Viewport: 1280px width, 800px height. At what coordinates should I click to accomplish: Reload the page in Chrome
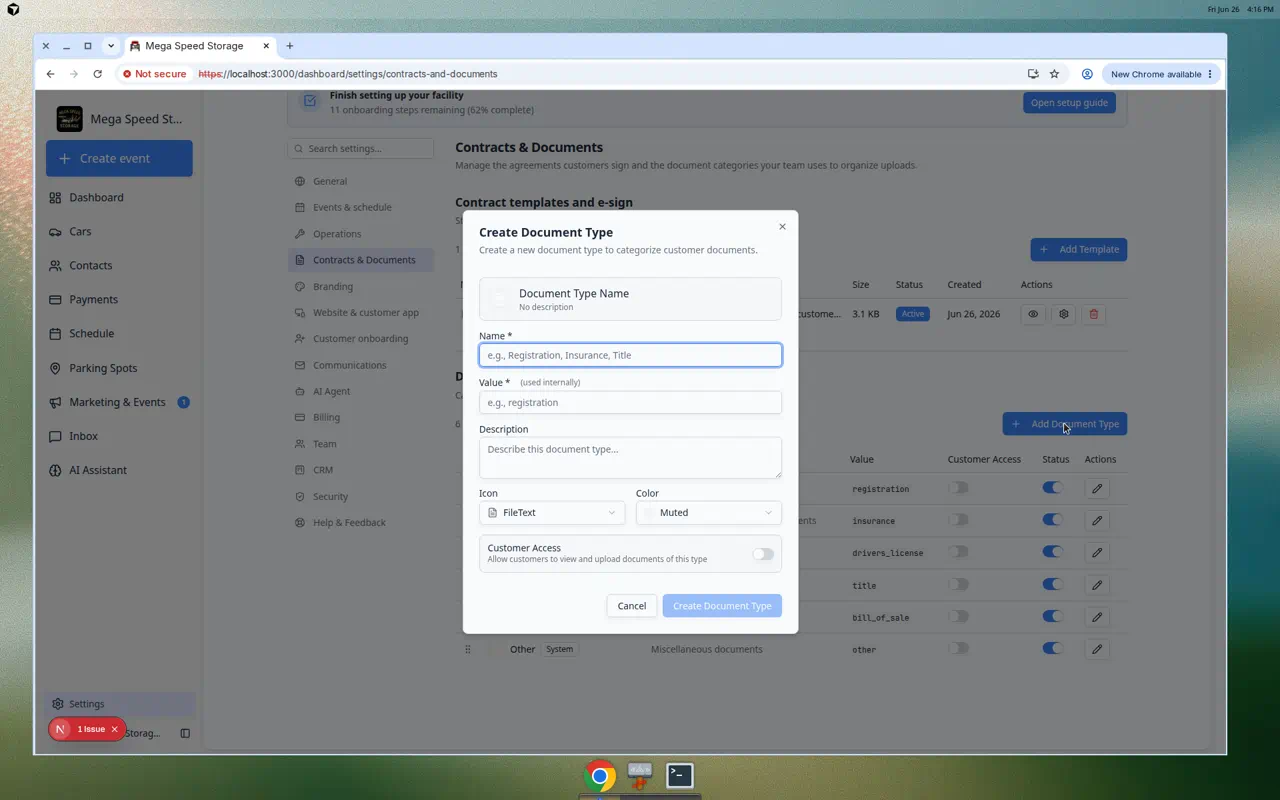97,74
